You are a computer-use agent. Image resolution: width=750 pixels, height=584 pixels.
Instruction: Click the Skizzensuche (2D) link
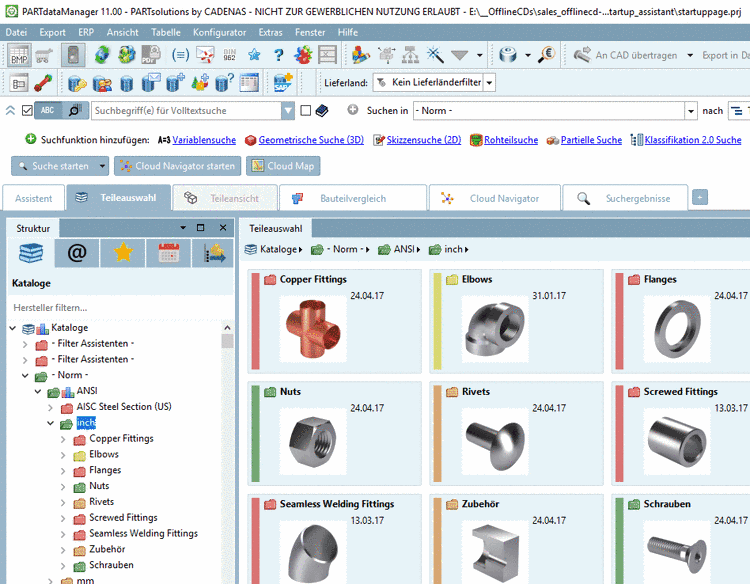[x=424, y=140]
